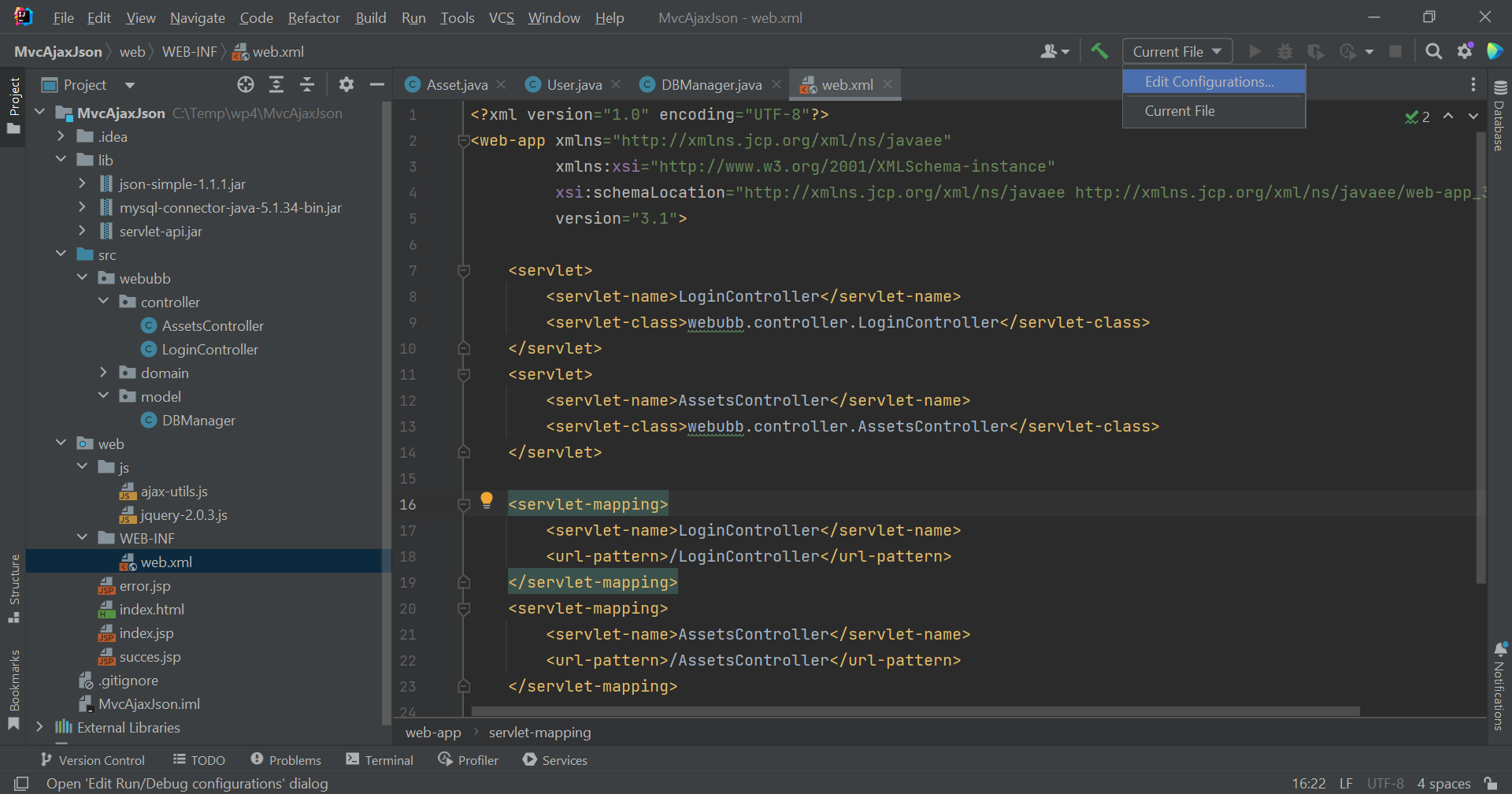
Task: Expand the domain package node
Action: [x=103, y=373]
